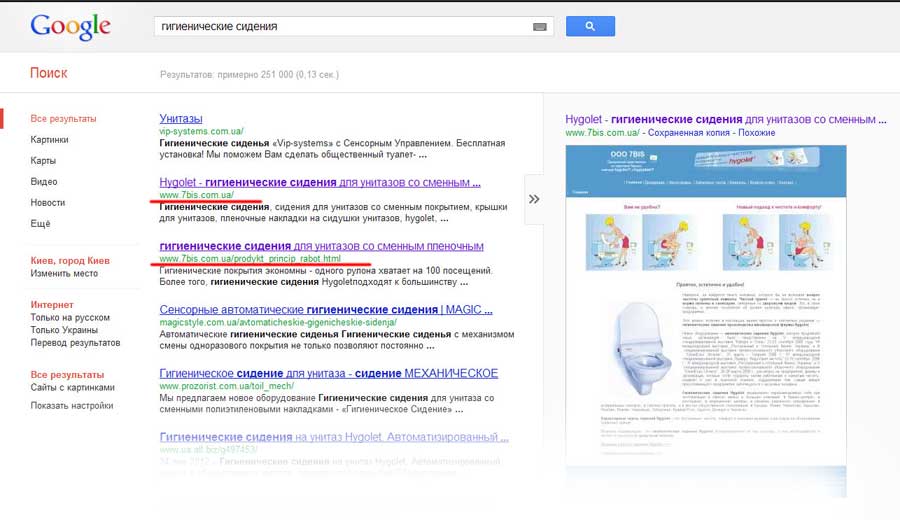The height and width of the screenshot is (520, 900).
Task: Click 'Киев, город Киев' location label
Action: click(x=70, y=261)
